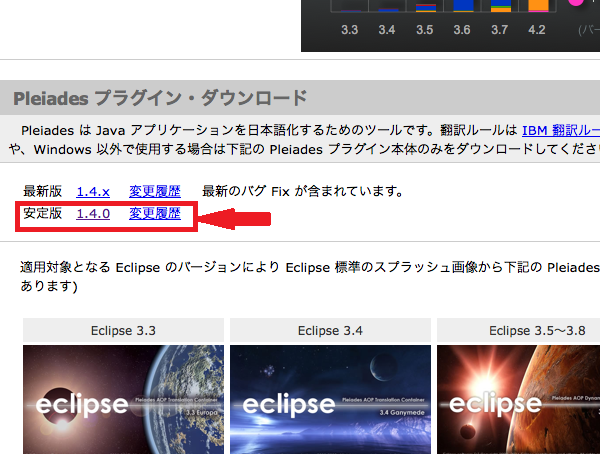600x454 pixels.
Task: Open 変更履歴 link beside 安定版
Action: [155, 213]
